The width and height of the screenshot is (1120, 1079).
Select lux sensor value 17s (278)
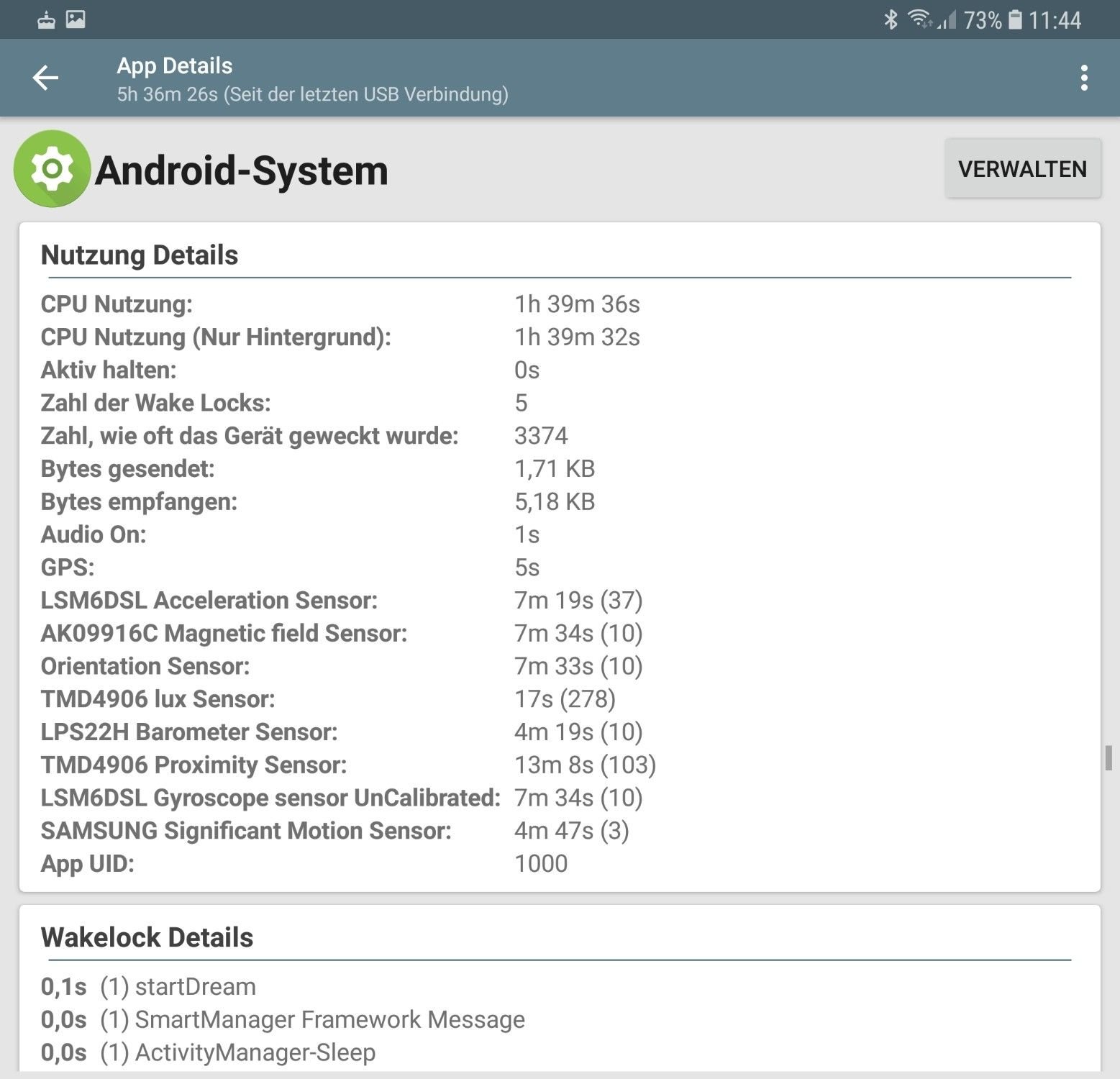click(565, 699)
